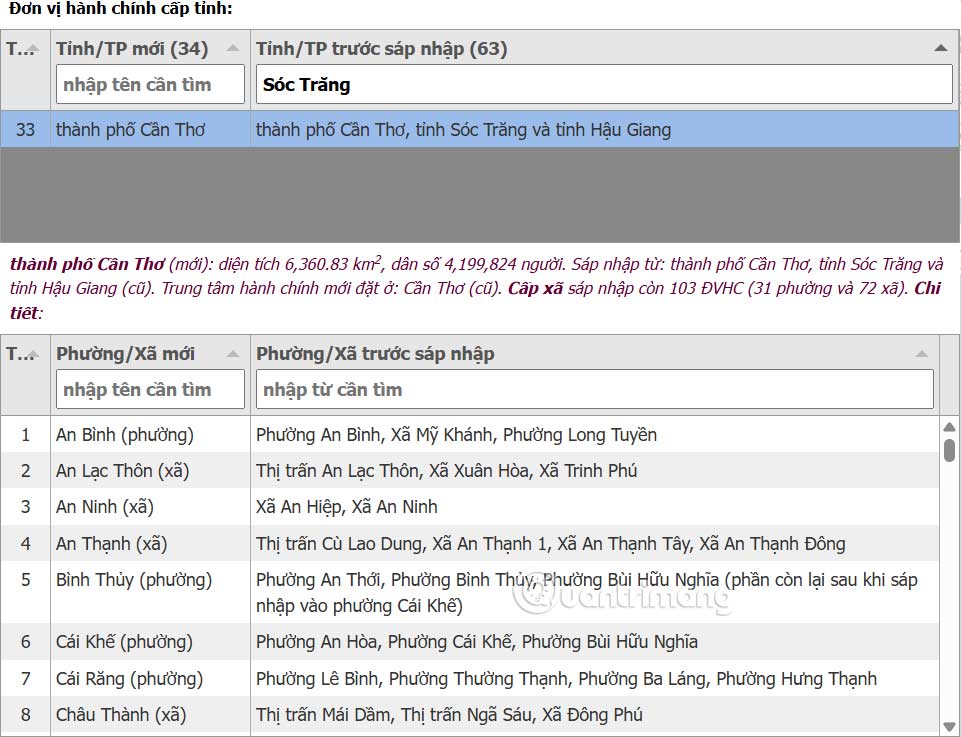Click the sort arrow on "Tỉnh/TP trước sáp nhập (63)" header

tap(941, 47)
